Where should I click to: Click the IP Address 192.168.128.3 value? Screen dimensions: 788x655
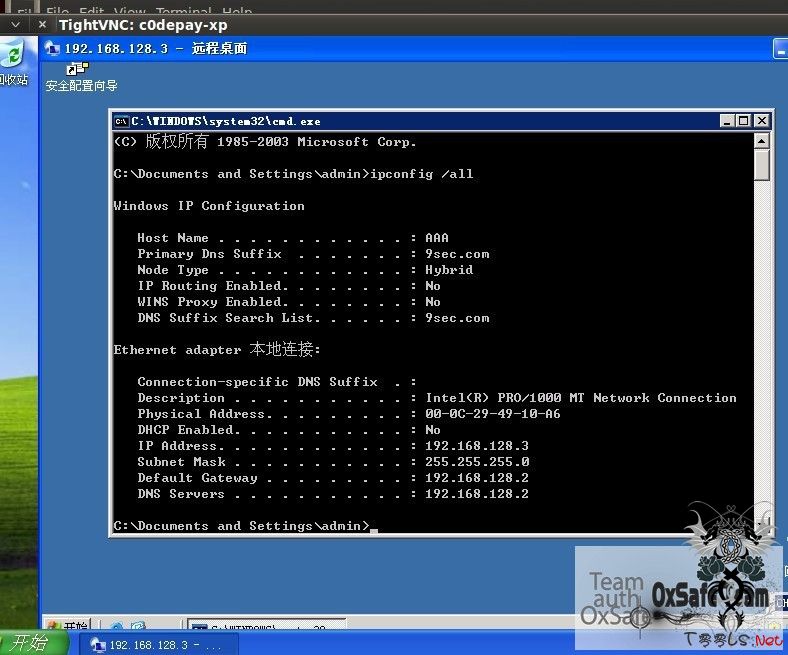[477, 446]
